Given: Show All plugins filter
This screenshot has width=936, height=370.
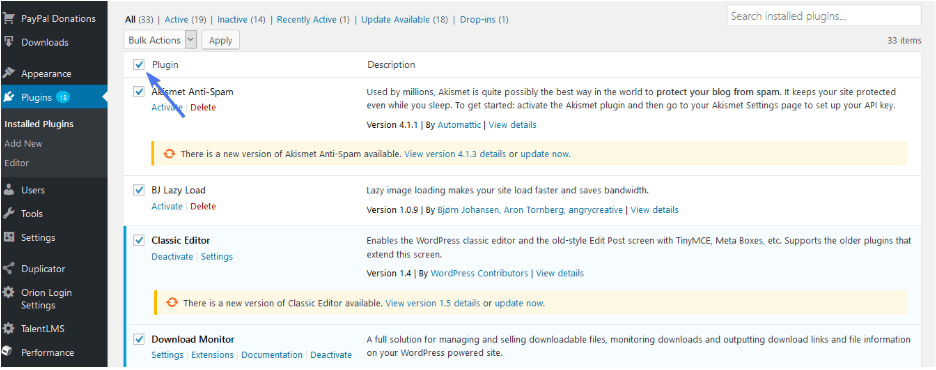Looking at the screenshot, I should pyautogui.click(x=130, y=20).
